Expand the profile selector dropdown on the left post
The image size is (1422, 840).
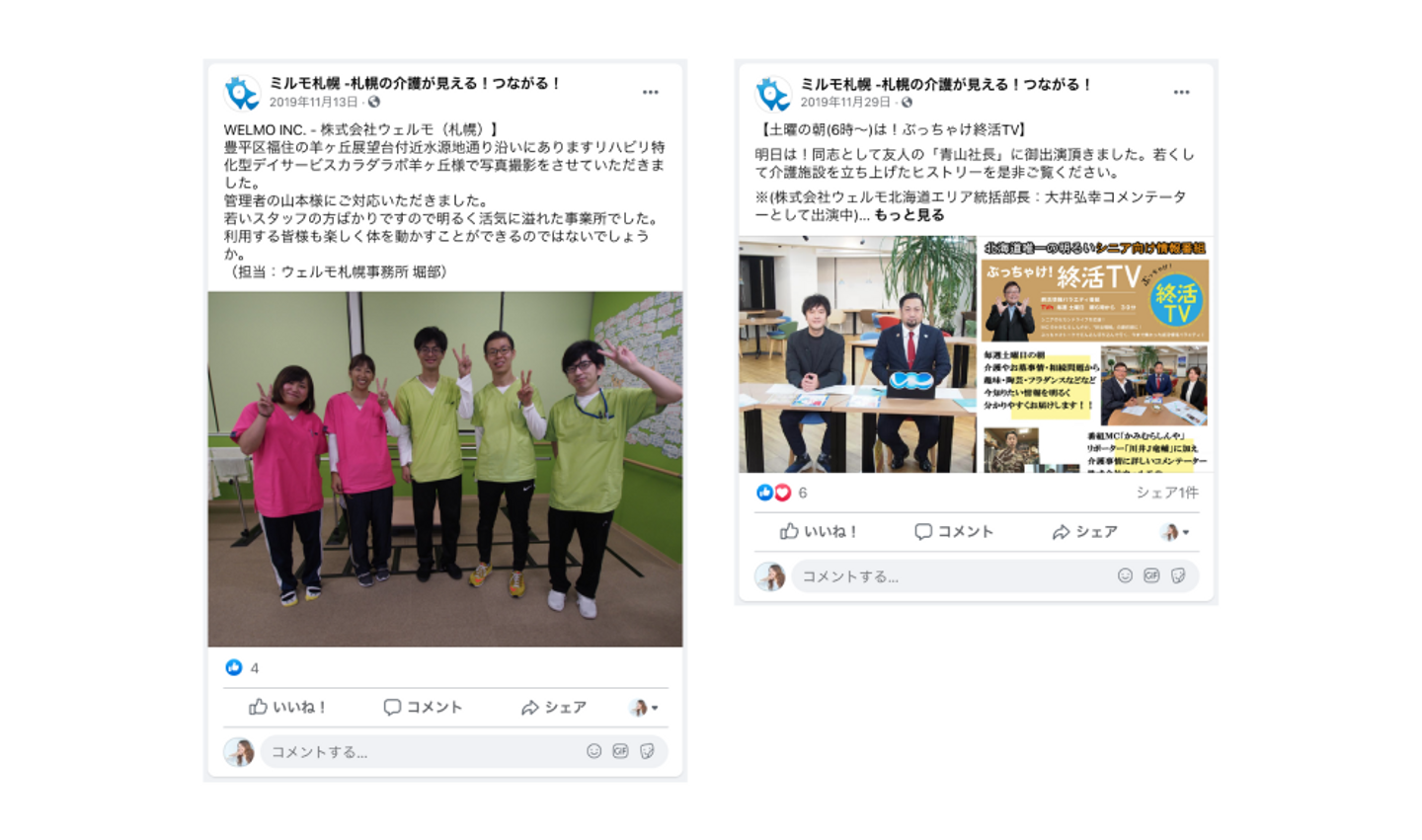(x=644, y=707)
